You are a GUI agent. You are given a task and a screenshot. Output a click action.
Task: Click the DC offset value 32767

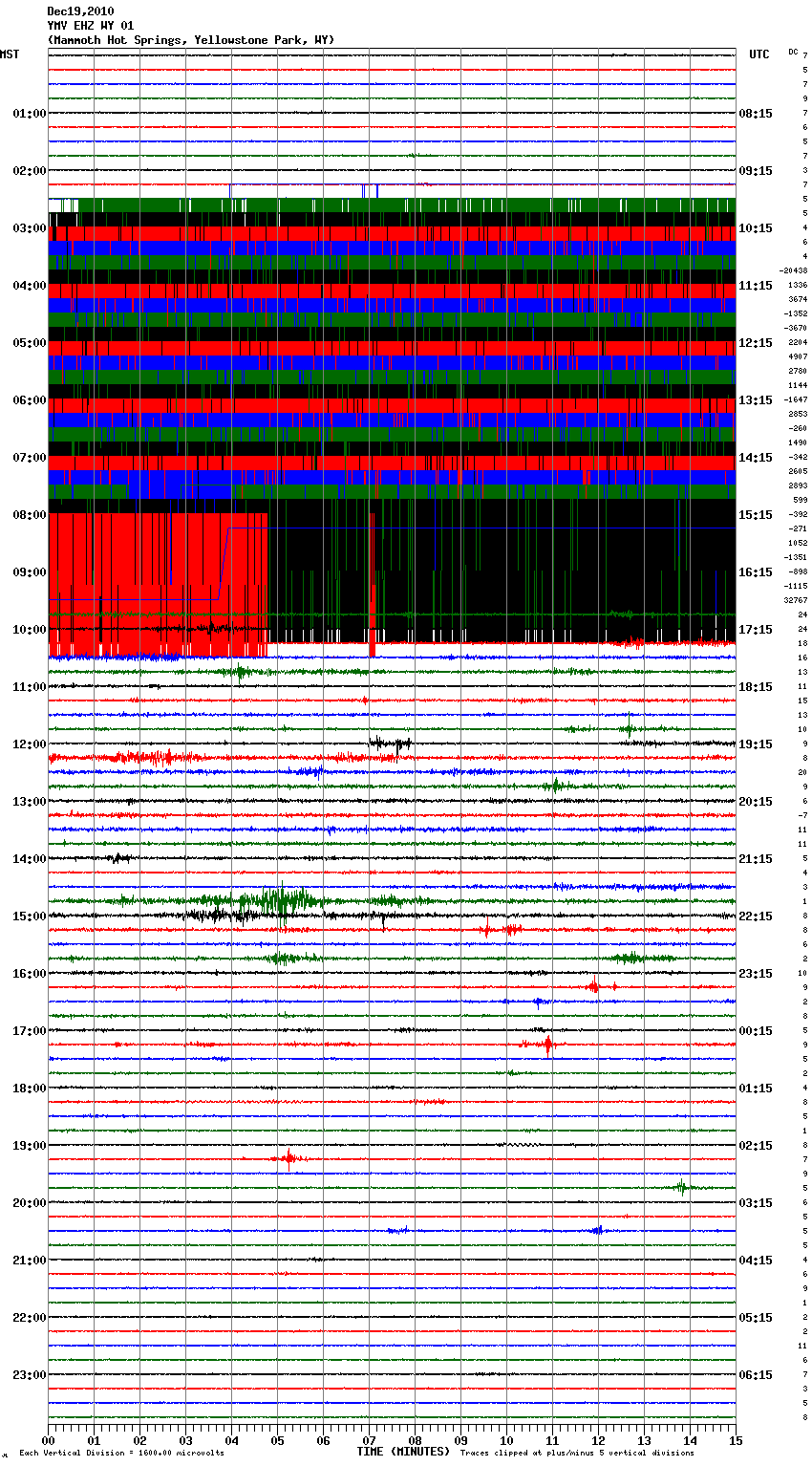tap(796, 601)
